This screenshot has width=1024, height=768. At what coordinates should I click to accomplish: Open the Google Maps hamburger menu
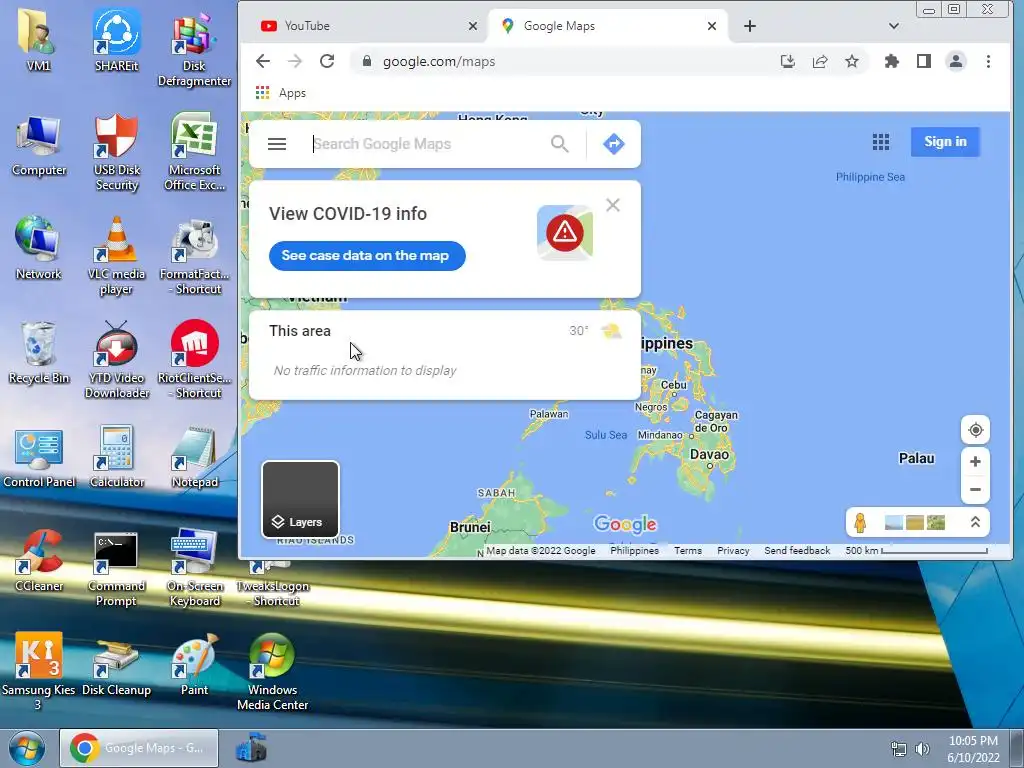(x=277, y=144)
